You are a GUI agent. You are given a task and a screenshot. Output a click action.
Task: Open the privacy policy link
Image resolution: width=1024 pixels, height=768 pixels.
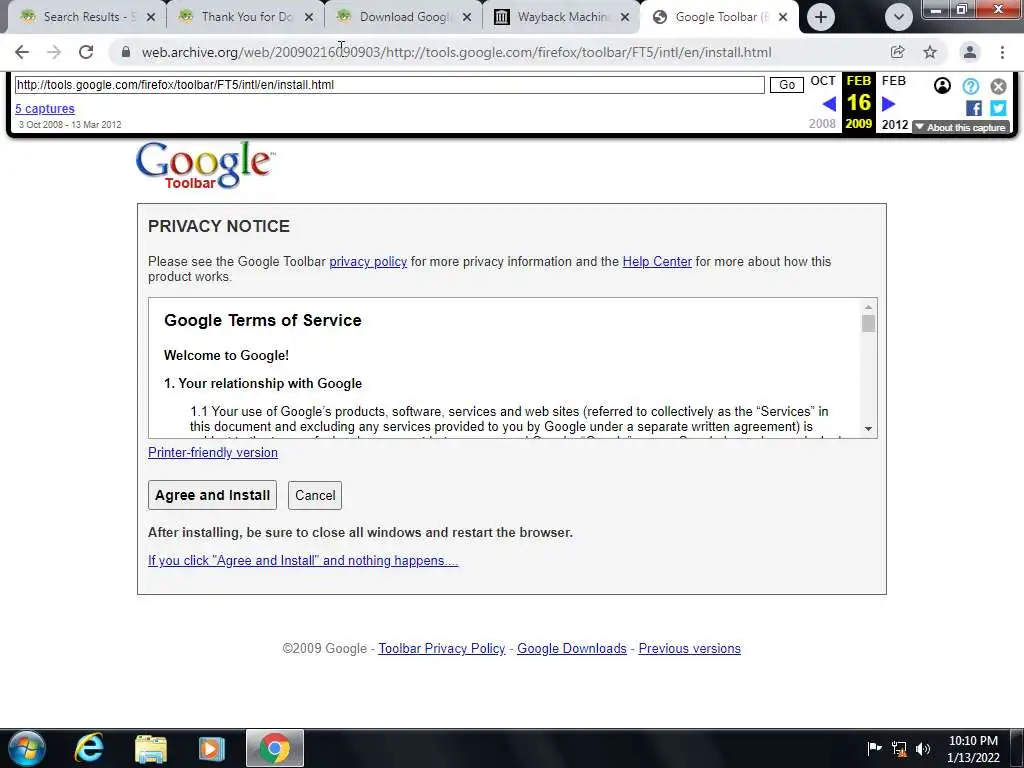[368, 262]
